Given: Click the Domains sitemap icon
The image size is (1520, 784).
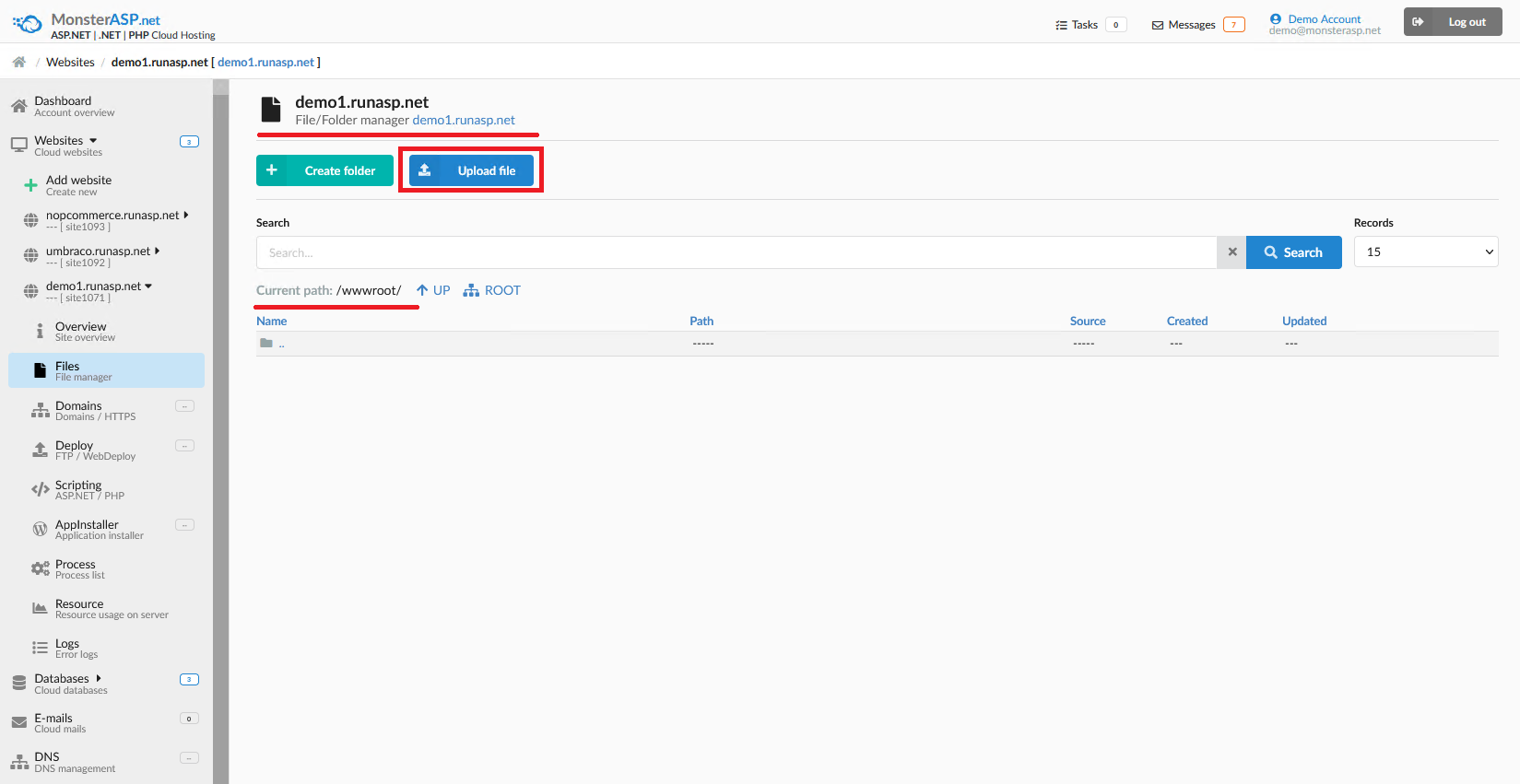Looking at the screenshot, I should (40, 410).
